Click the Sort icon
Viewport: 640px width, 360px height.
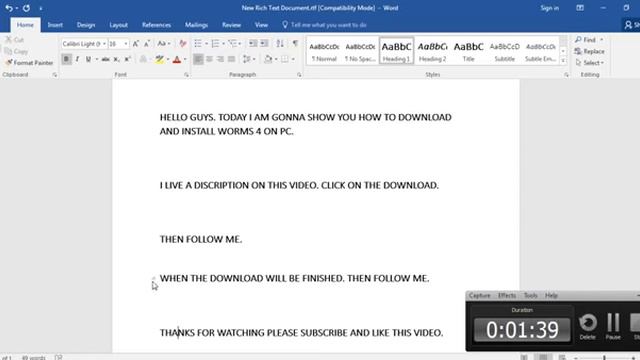280,43
